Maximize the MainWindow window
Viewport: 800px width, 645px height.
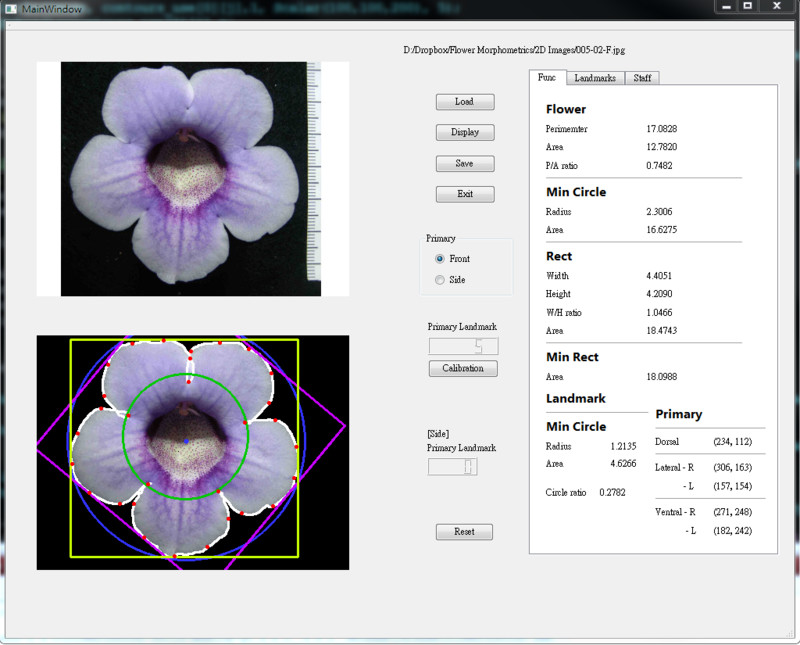pyautogui.click(x=747, y=6)
